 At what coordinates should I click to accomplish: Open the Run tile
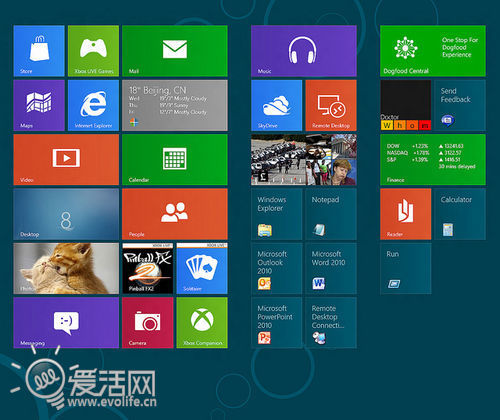pyautogui.click(x=406, y=268)
